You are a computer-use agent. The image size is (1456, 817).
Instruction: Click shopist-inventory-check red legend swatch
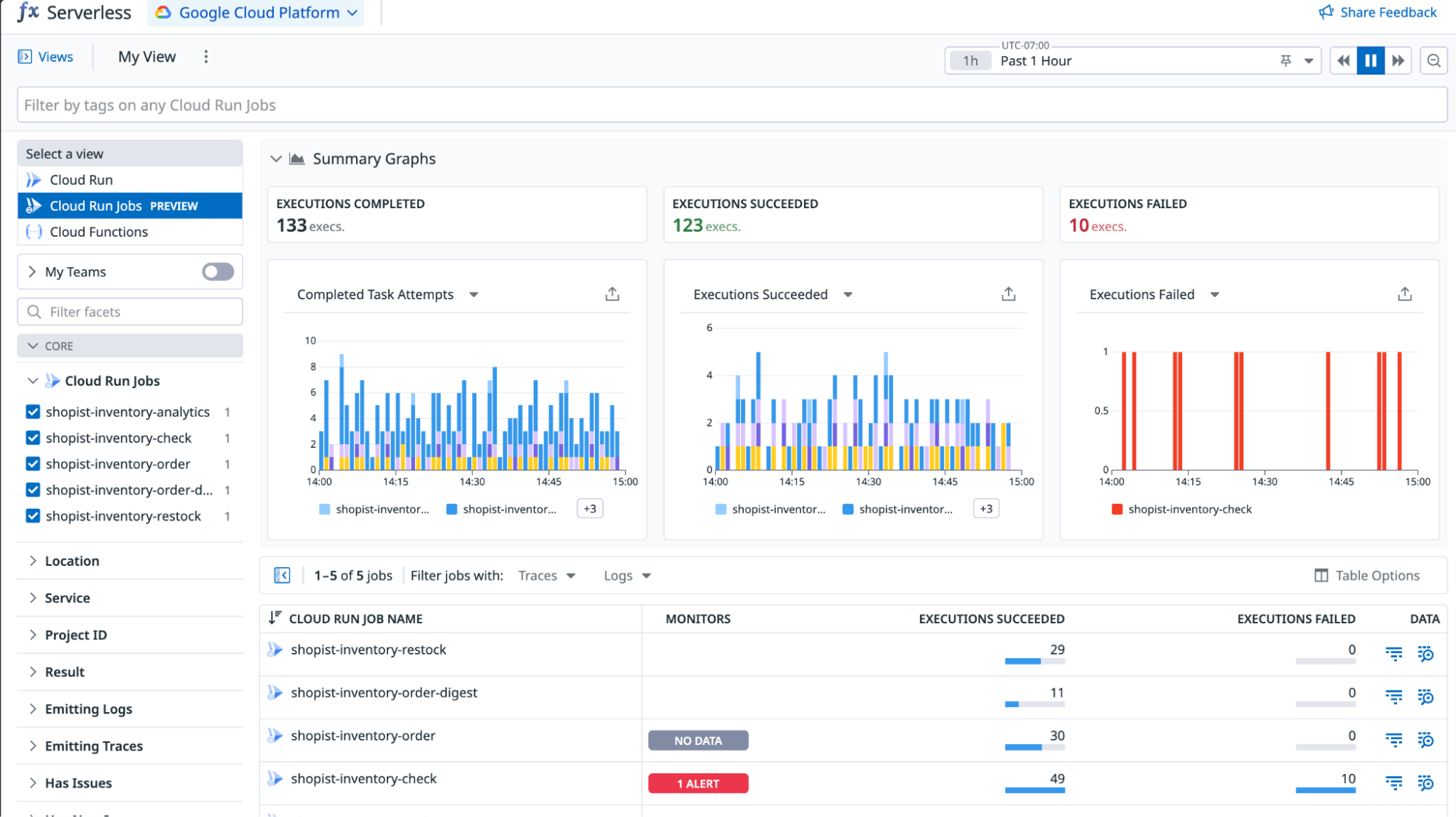[1117, 509]
